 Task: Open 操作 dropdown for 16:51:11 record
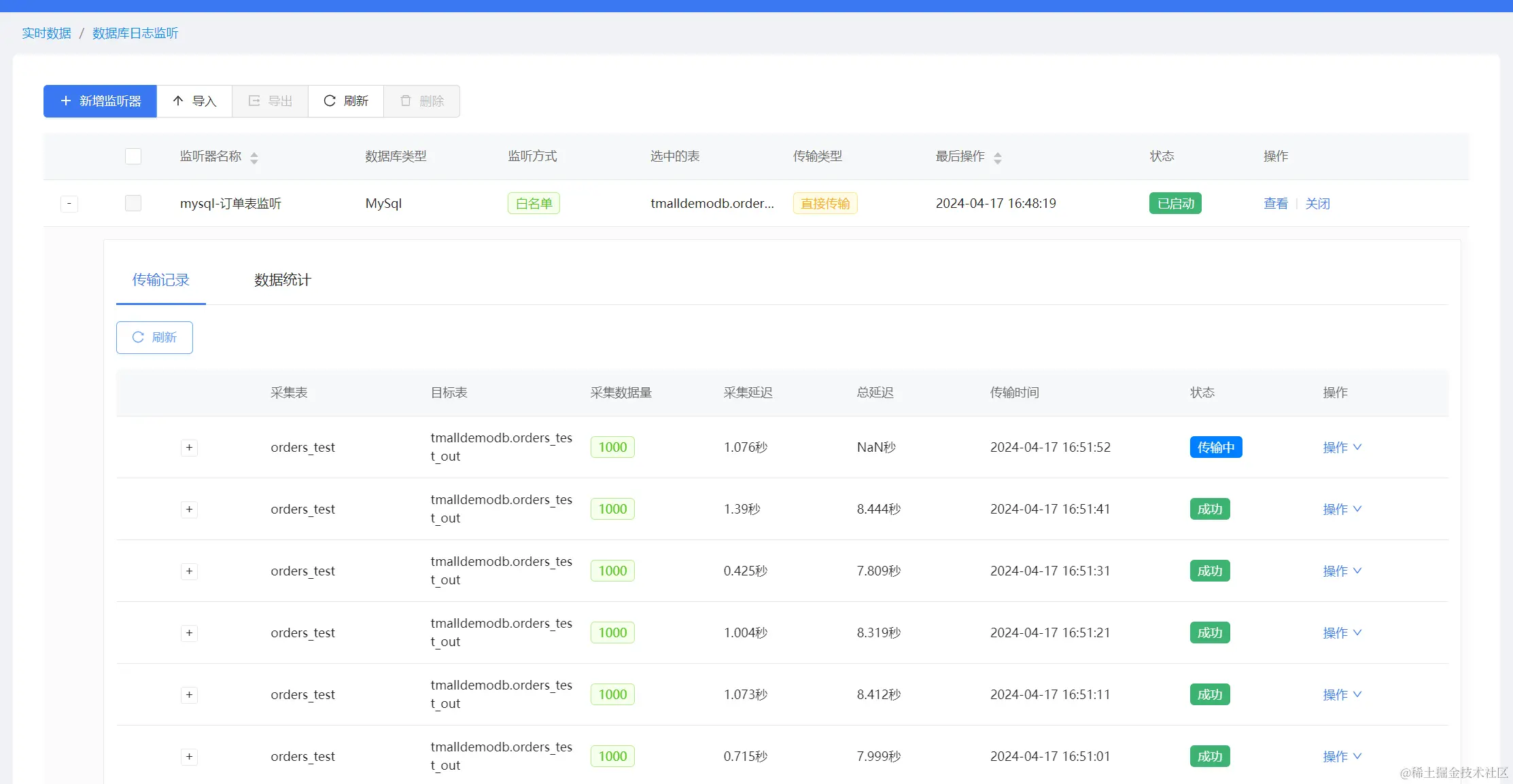(x=1342, y=694)
